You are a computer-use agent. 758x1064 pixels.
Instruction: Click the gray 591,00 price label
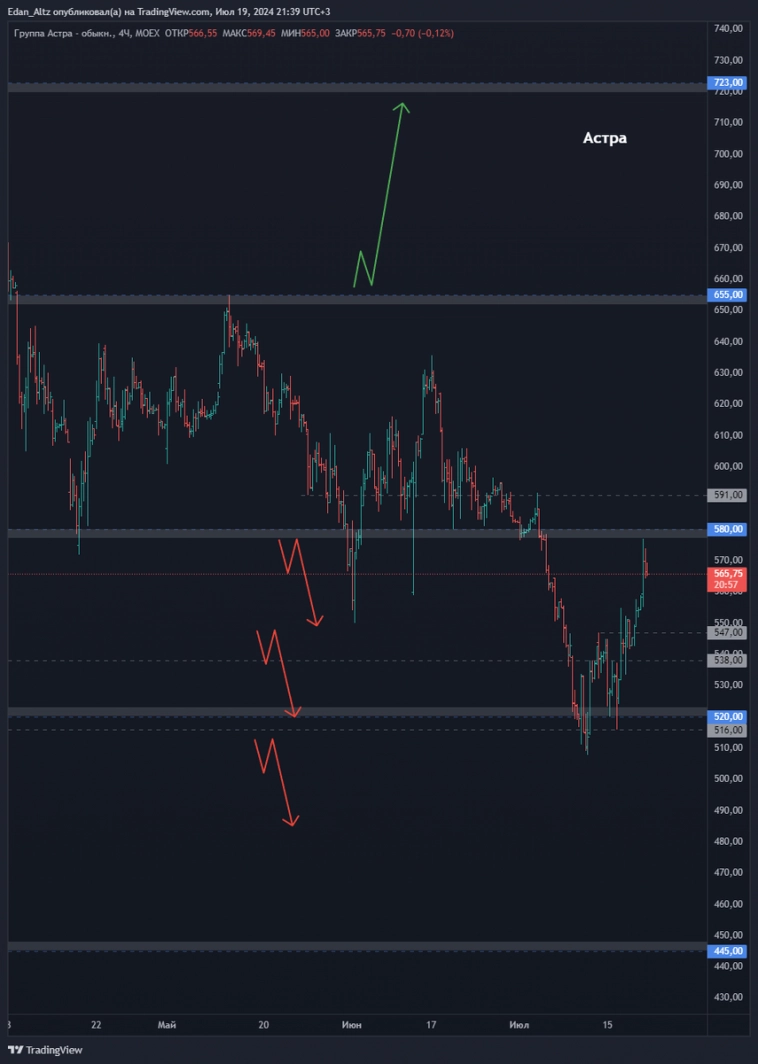pos(728,495)
